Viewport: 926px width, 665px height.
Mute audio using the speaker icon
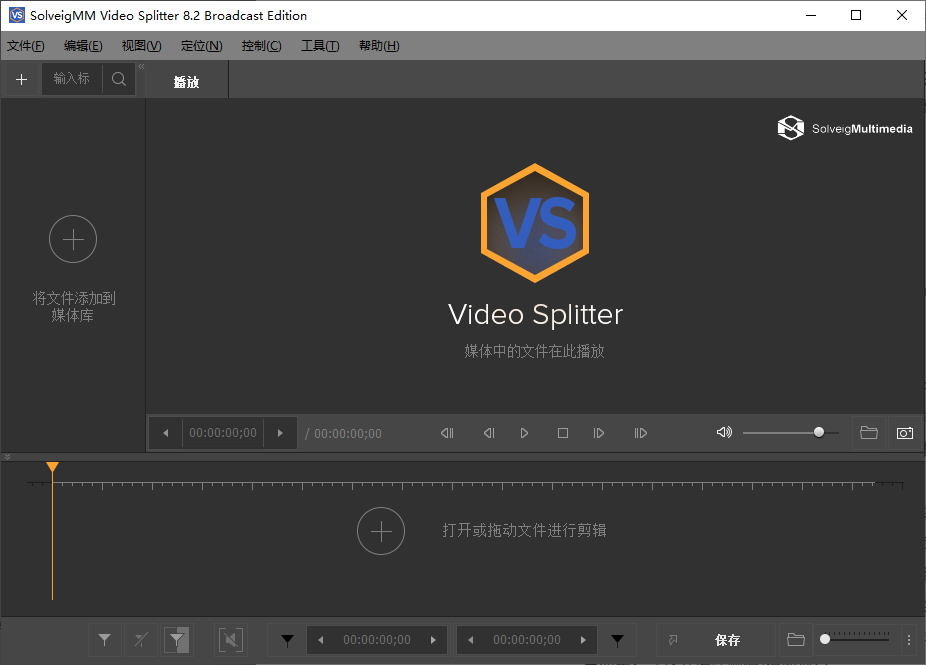tap(724, 433)
